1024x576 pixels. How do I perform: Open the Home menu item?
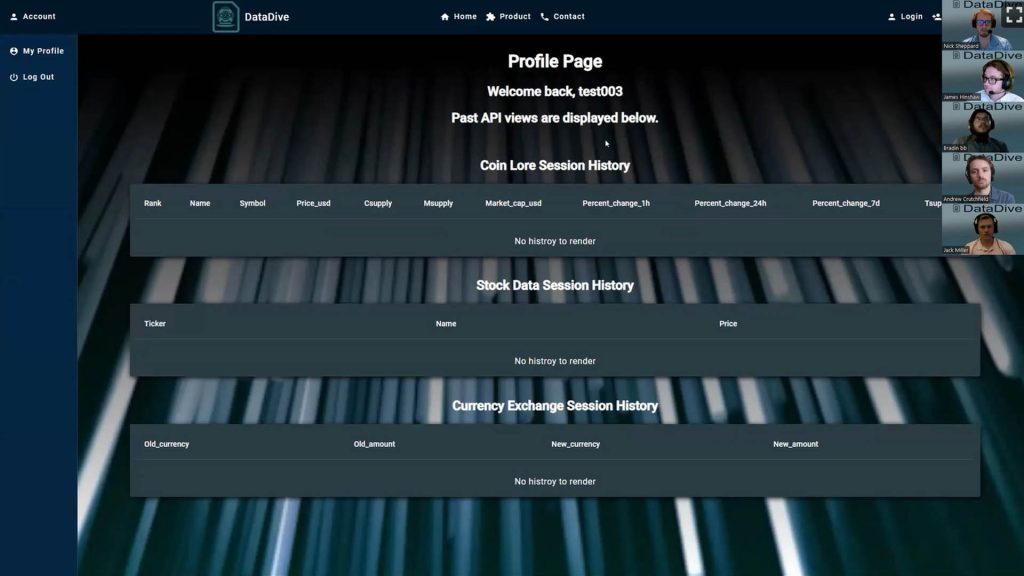pos(465,17)
